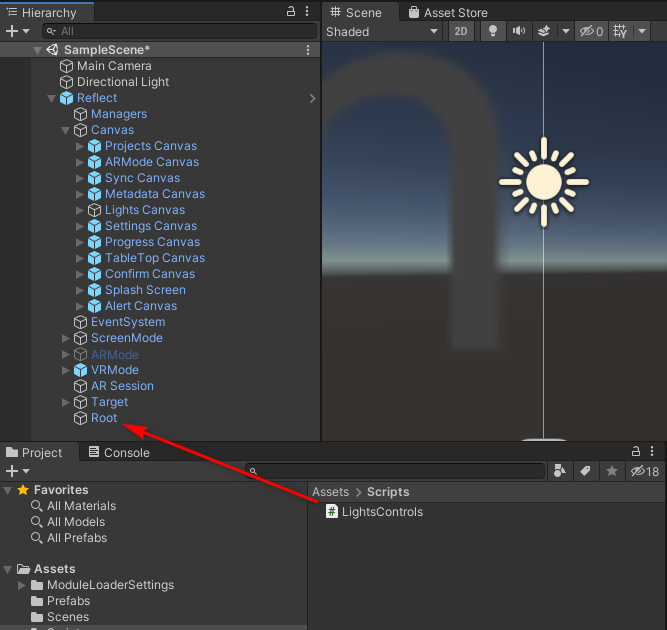Click the LightsControls script icon
Image resolution: width=667 pixels, height=630 pixels.
(x=332, y=512)
